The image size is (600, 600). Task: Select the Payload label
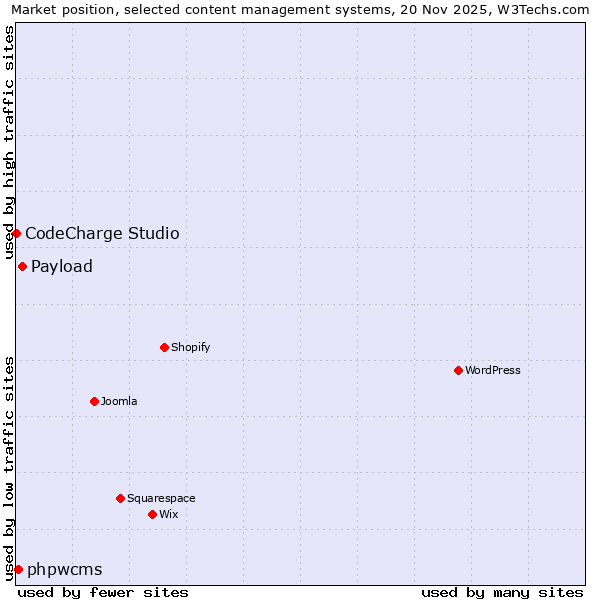point(62,266)
